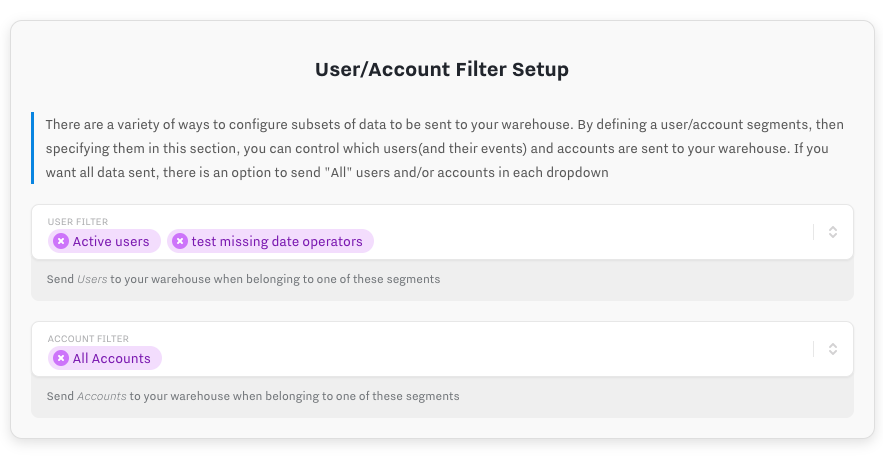Remove the Active users segment chip

tap(61, 241)
